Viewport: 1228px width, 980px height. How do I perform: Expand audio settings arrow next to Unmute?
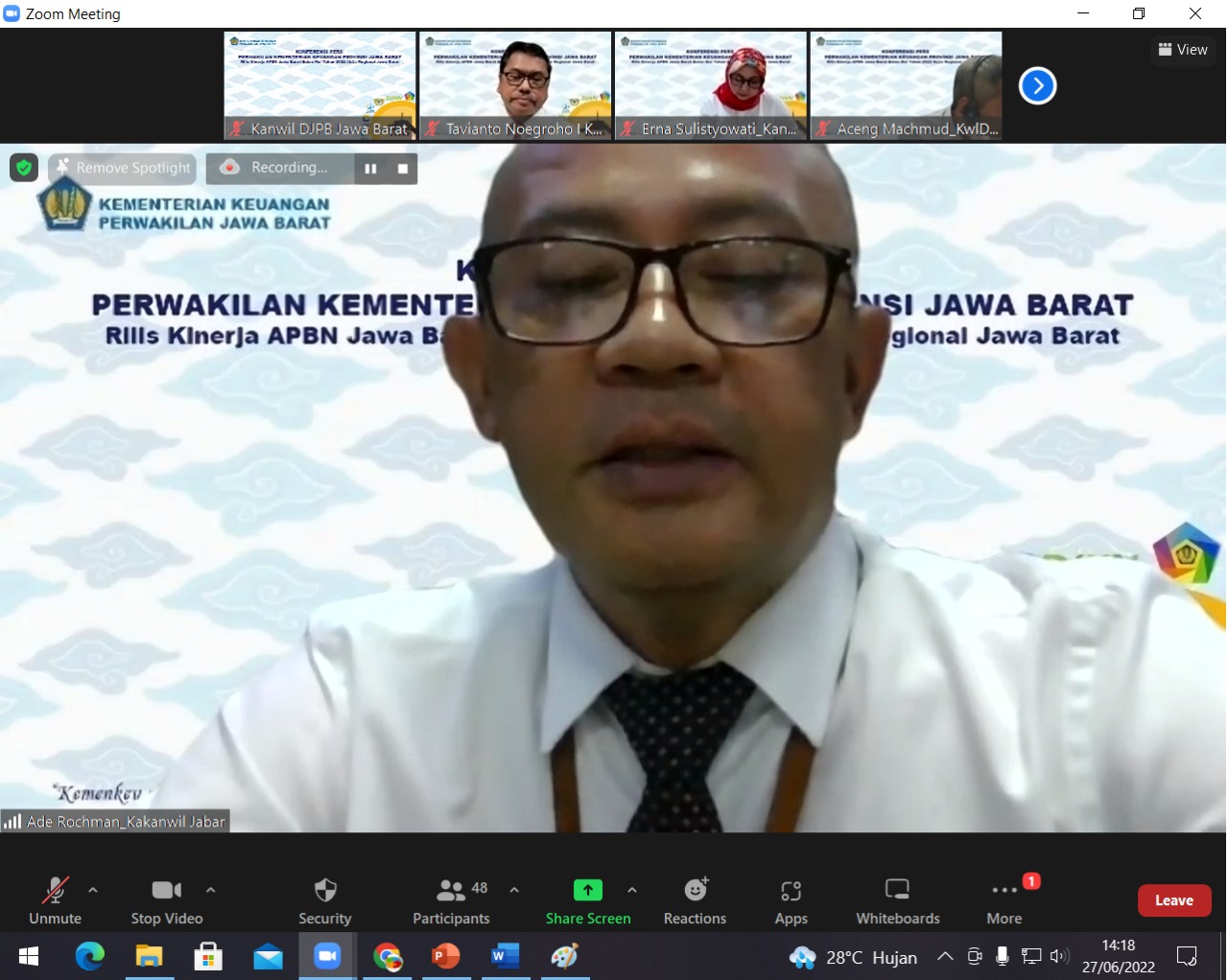pyautogui.click(x=93, y=890)
